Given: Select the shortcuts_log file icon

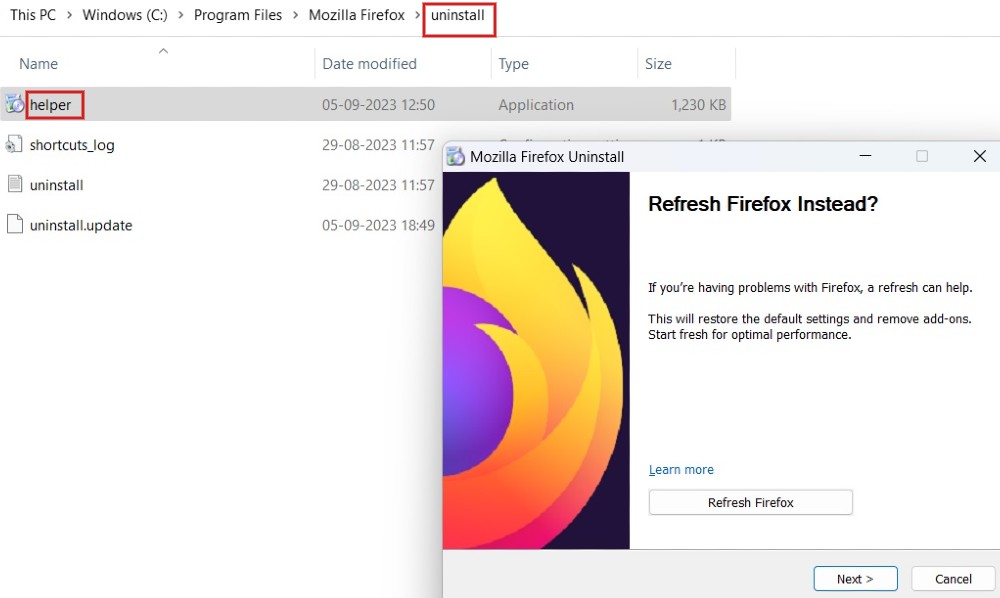Looking at the screenshot, I should [x=14, y=145].
